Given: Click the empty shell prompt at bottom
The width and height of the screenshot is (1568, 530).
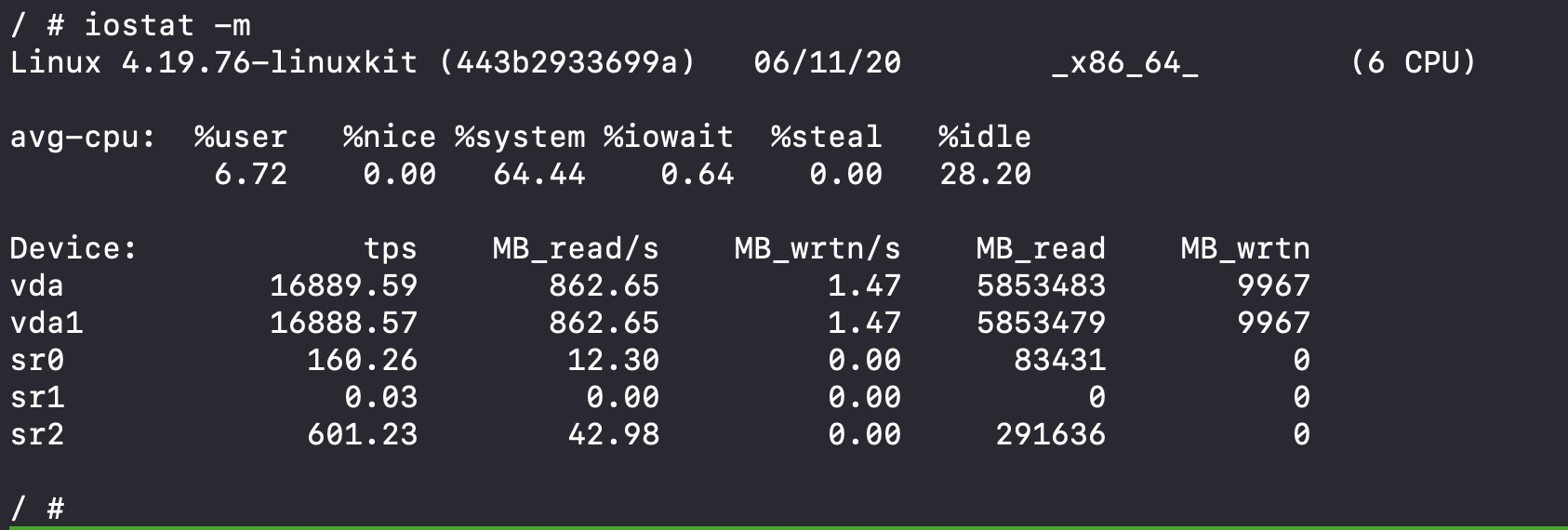Looking at the screenshot, I should coord(37,509).
